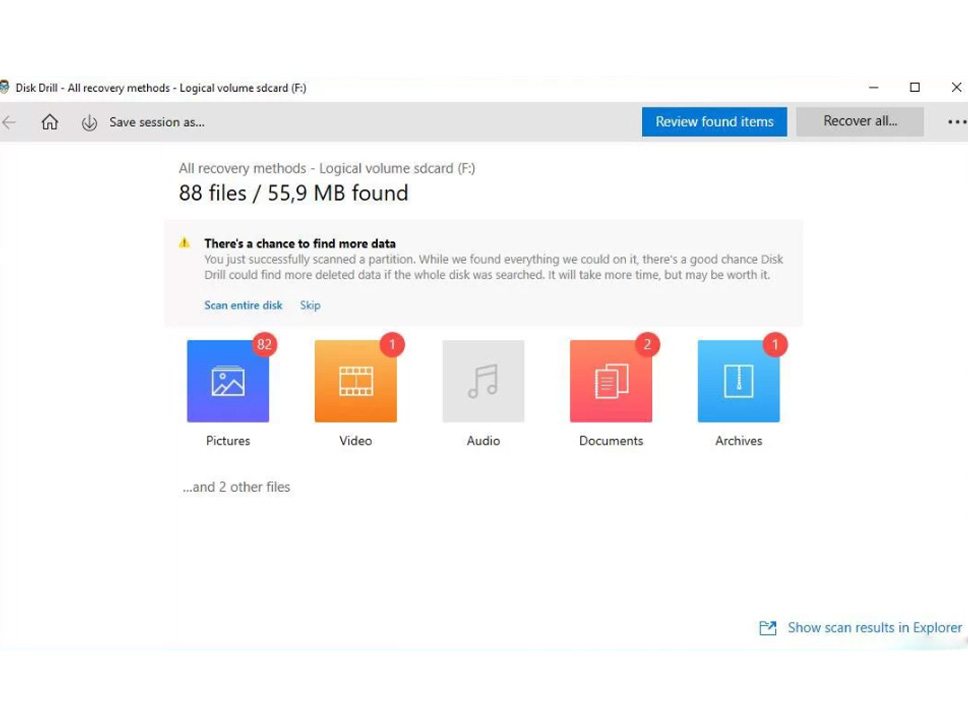
Task: Maximize the Disk Drill window
Action: tap(915, 88)
